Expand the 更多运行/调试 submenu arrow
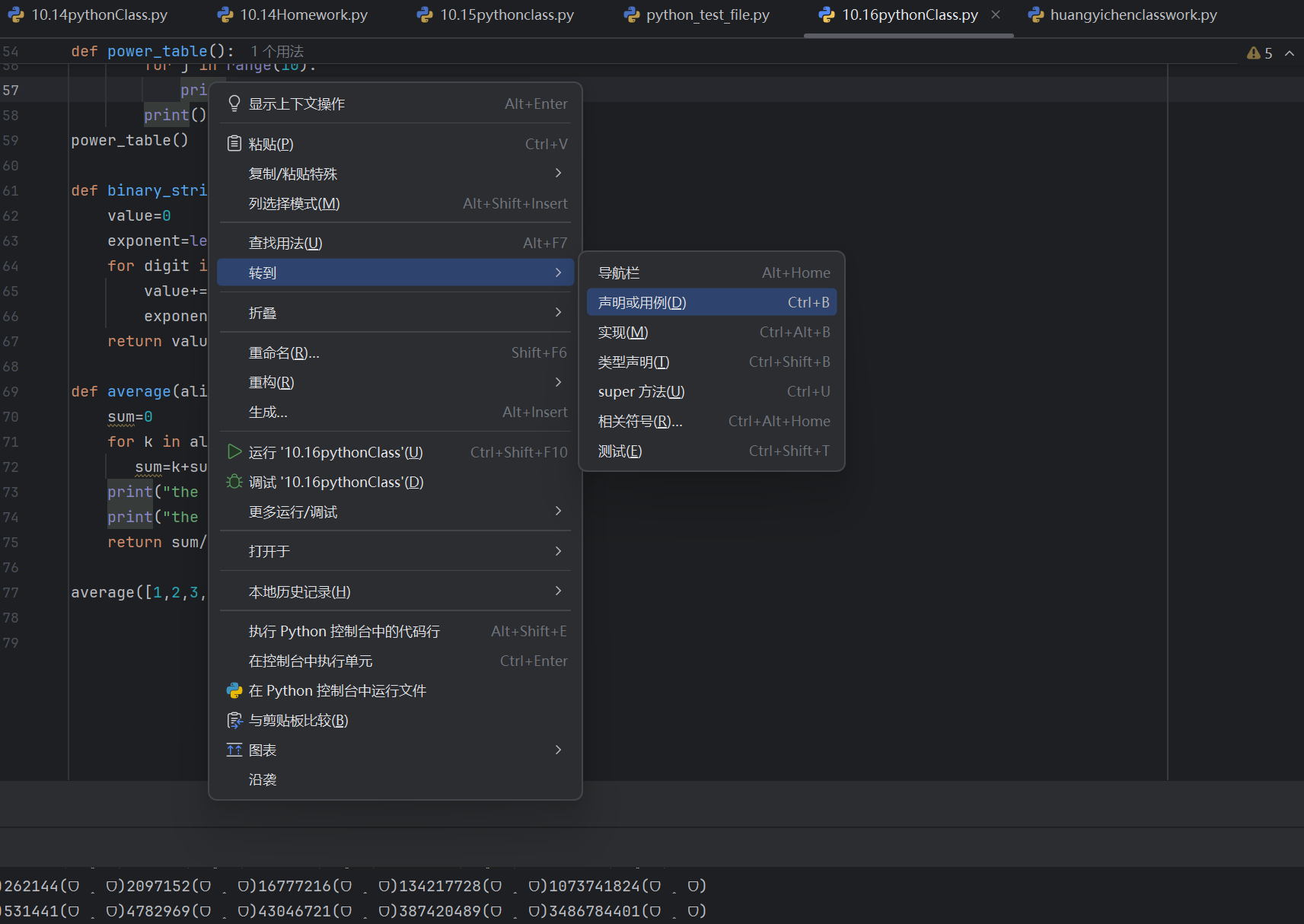The image size is (1304, 924). click(558, 511)
